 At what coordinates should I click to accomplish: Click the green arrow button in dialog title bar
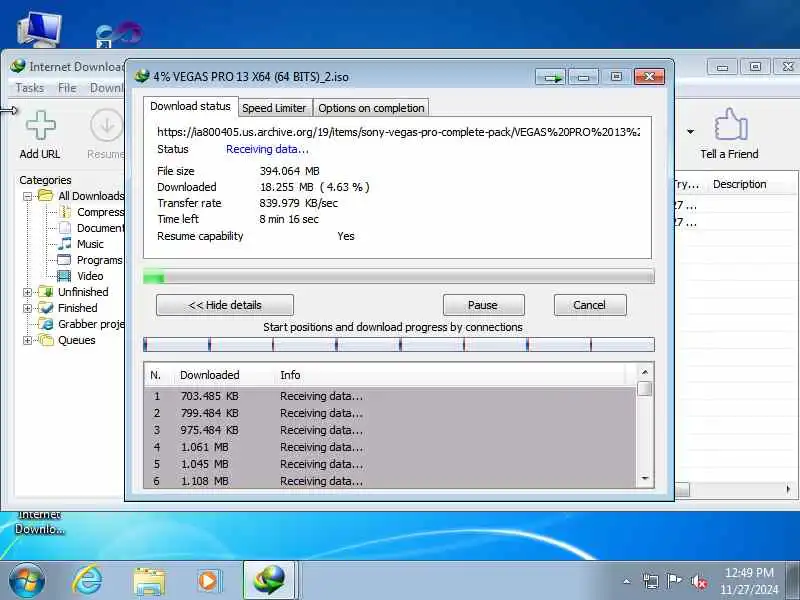pyautogui.click(x=551, y=77)
